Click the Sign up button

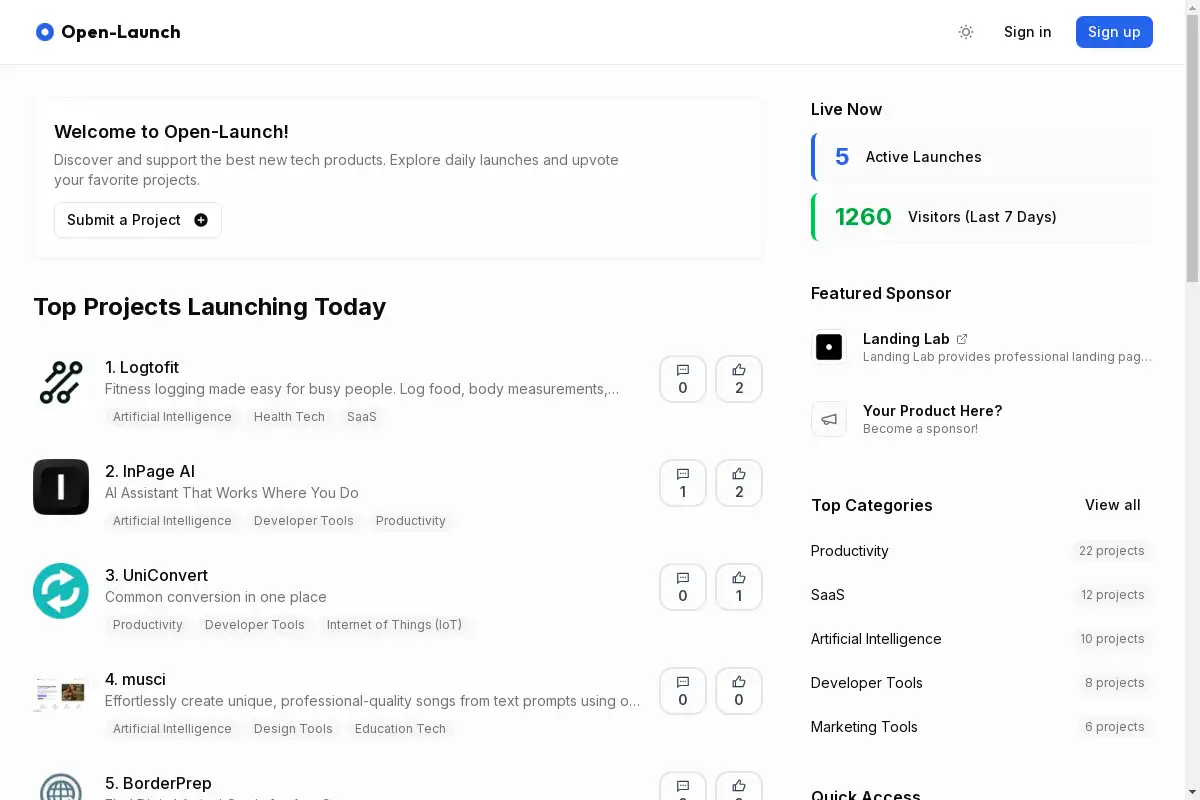coord(1114,32)
